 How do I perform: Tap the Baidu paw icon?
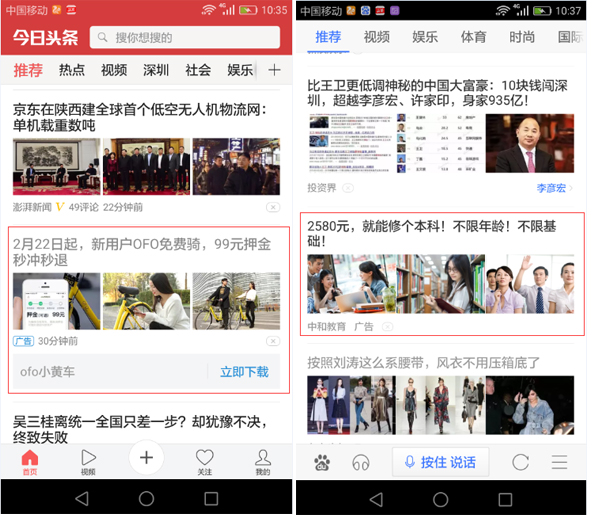click(322, 462)
